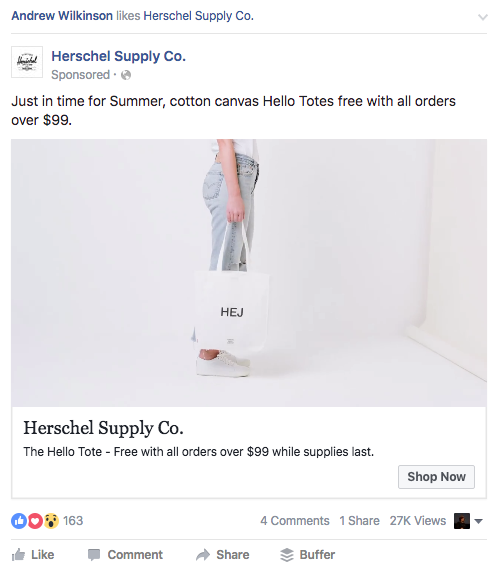This screenshot has height=569, width=498.
Task: View the 1 Share link
Action: pos(359,521)
